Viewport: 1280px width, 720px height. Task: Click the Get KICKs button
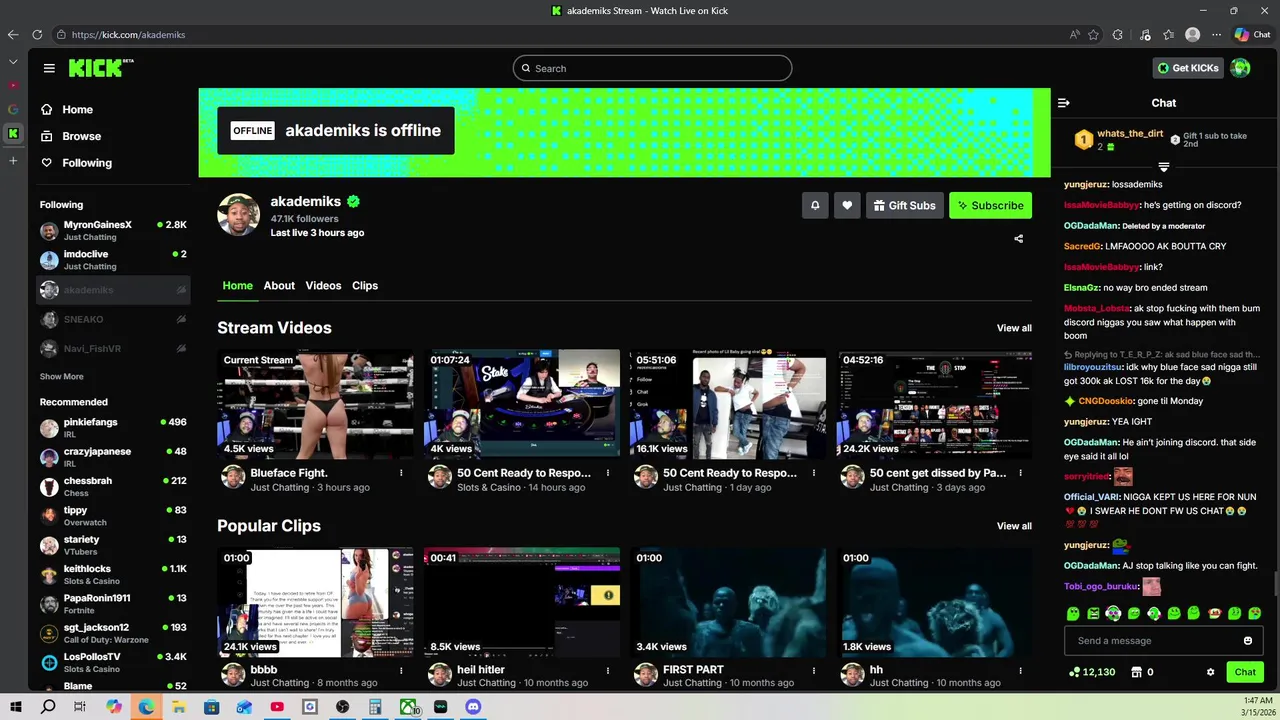click(x=1188, y=68)
